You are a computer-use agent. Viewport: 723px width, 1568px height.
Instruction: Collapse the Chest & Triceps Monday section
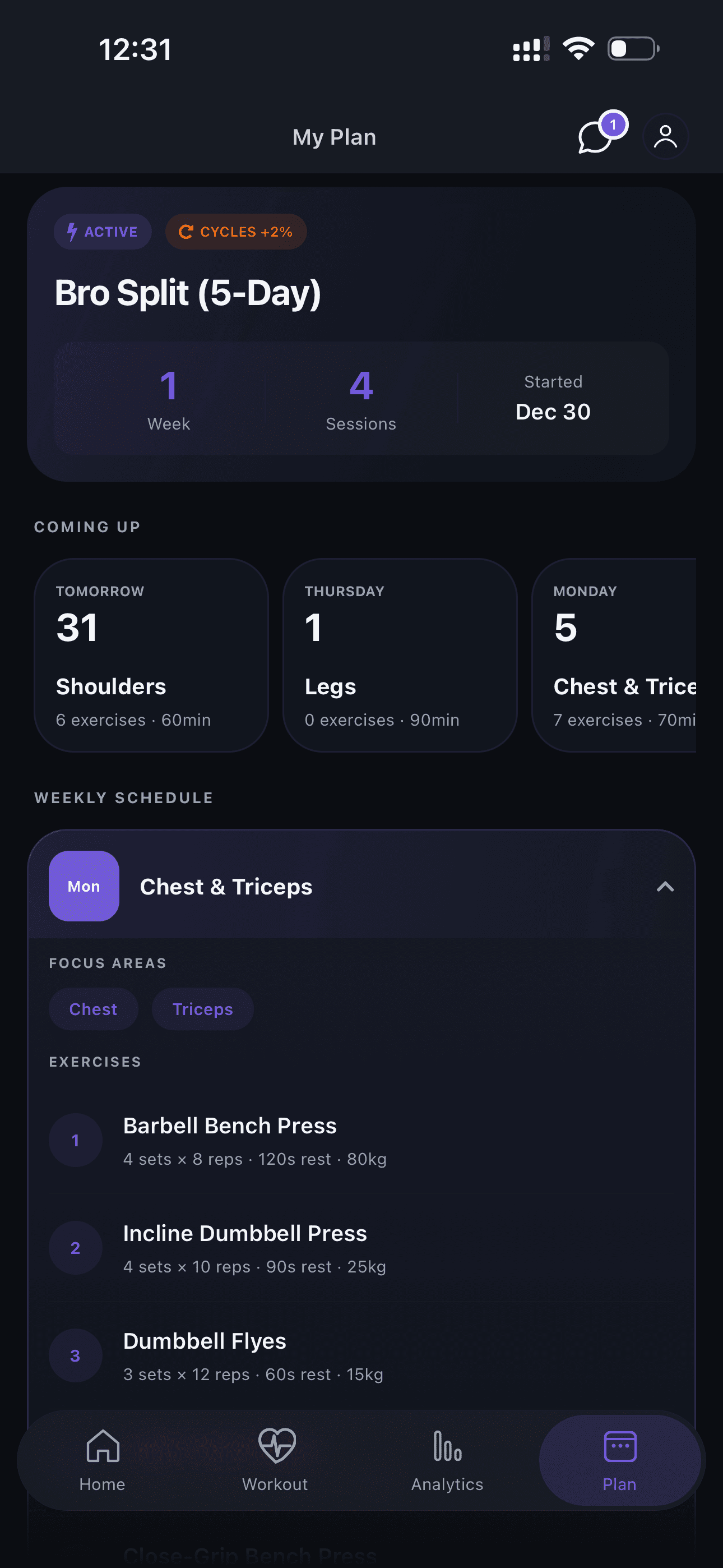point(665,887)
